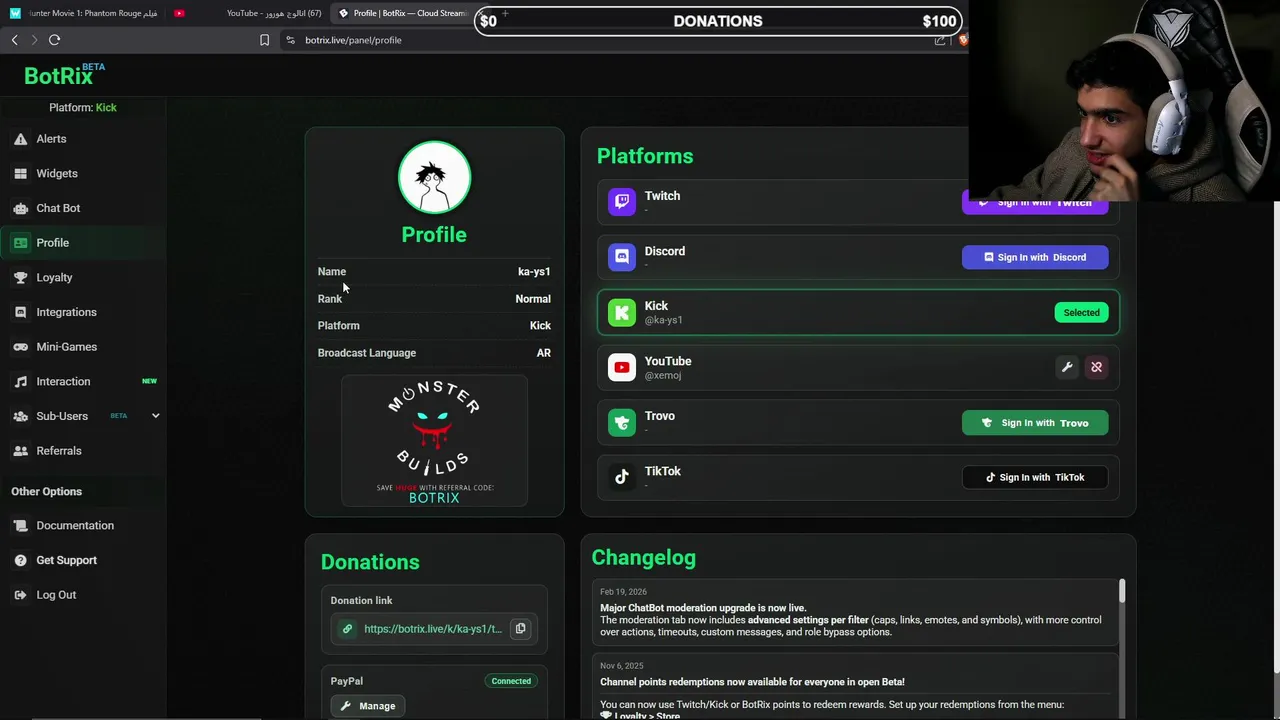The image size is (1280, 720).
Task: Click the chain link icon beside donation URL
Action: tap(347, 629)
